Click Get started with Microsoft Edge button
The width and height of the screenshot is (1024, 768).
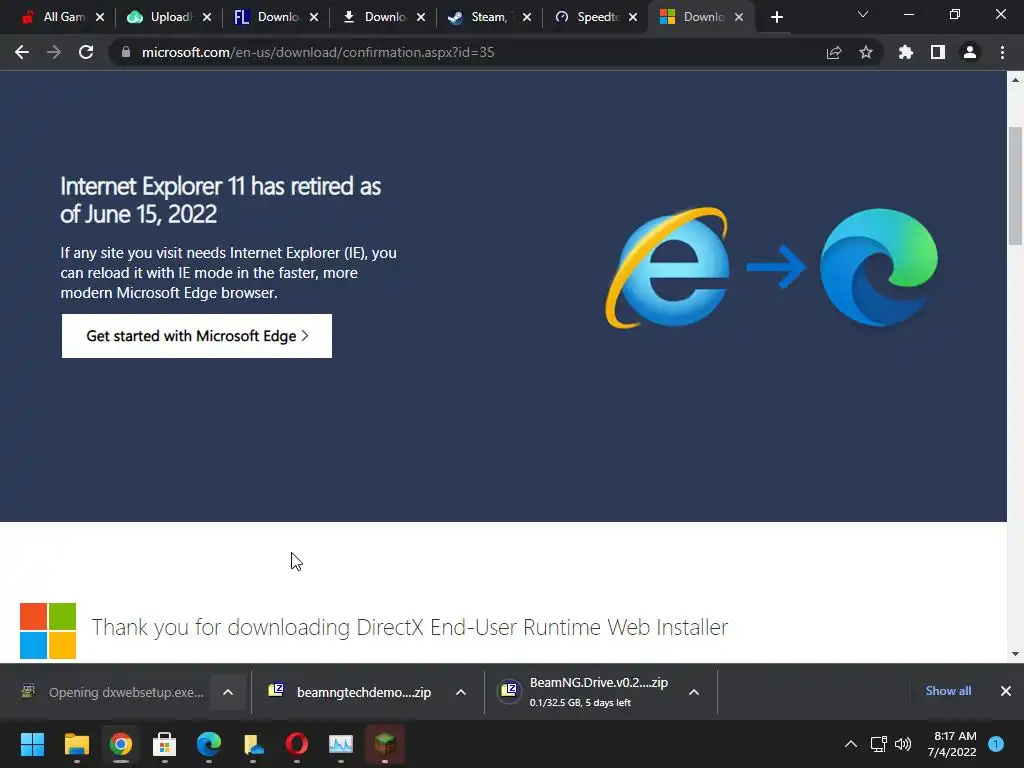pyautogui.click(x=197, y=336)
